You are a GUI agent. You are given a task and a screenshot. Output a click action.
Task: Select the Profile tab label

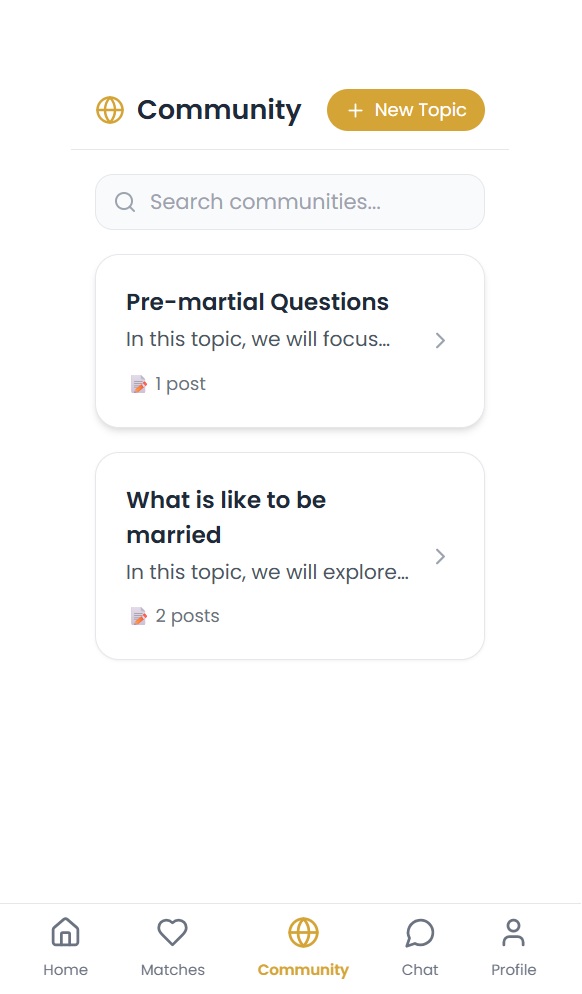tap(513, 969)
